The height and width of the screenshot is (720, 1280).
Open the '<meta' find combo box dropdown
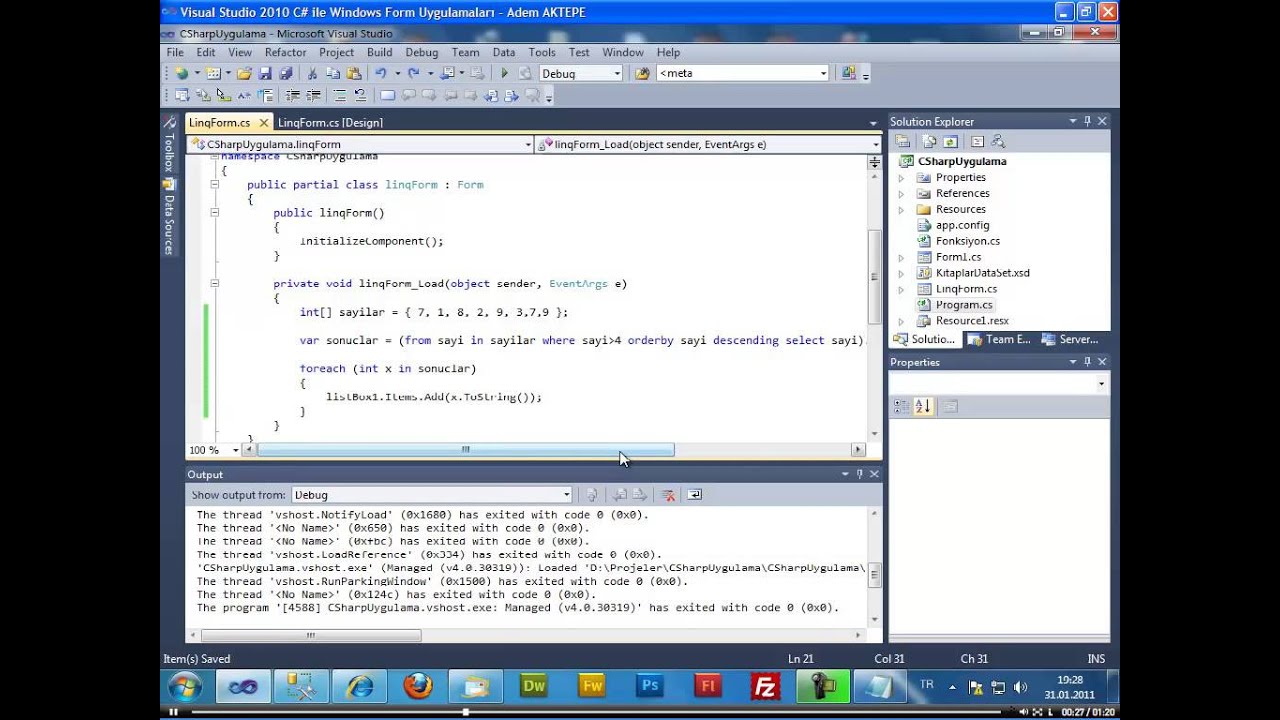pos(824,73)
